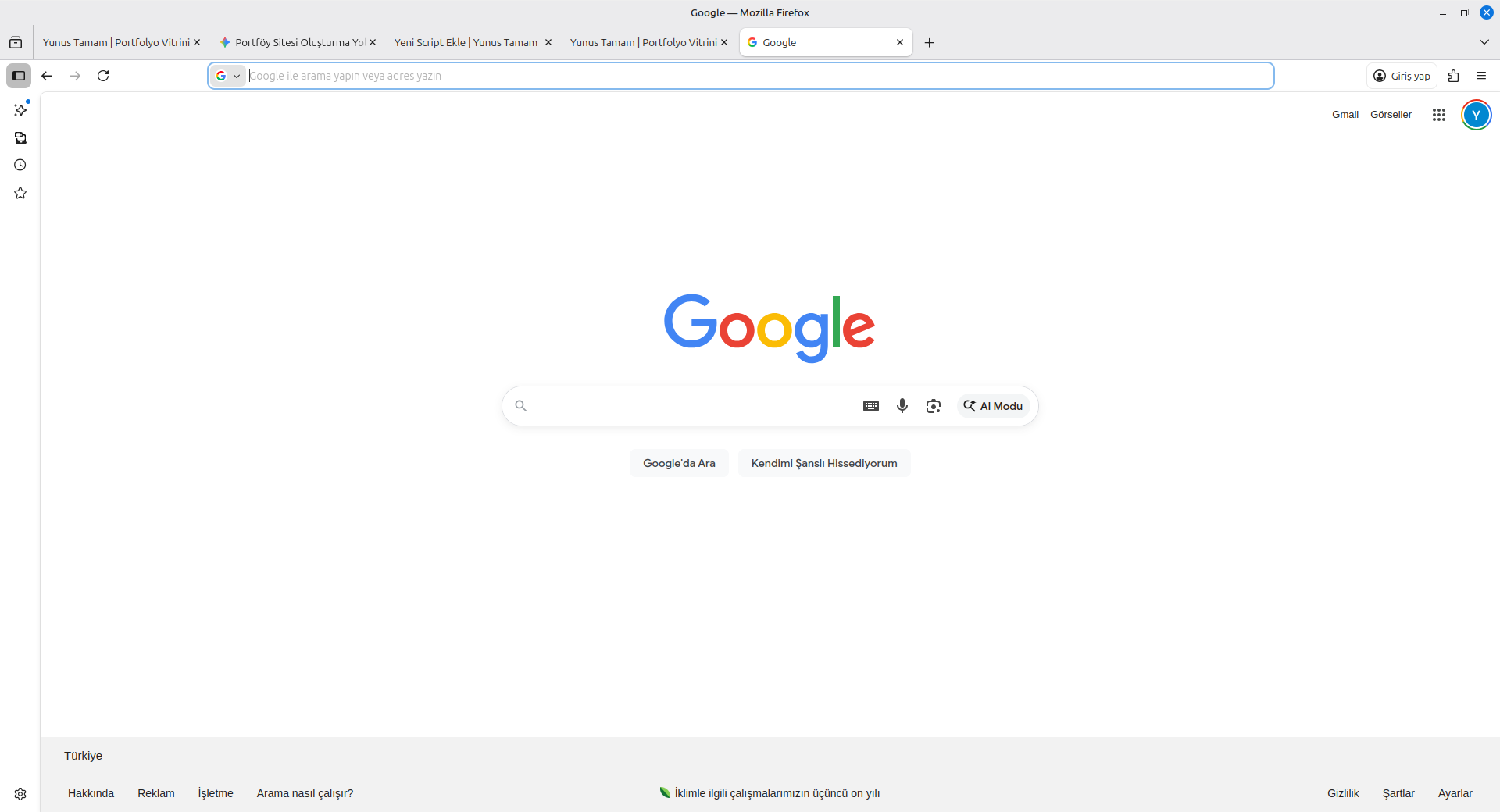Expand the search engine selector dropdown
This screenshot has width=1500, height=812.
point(228,76)
